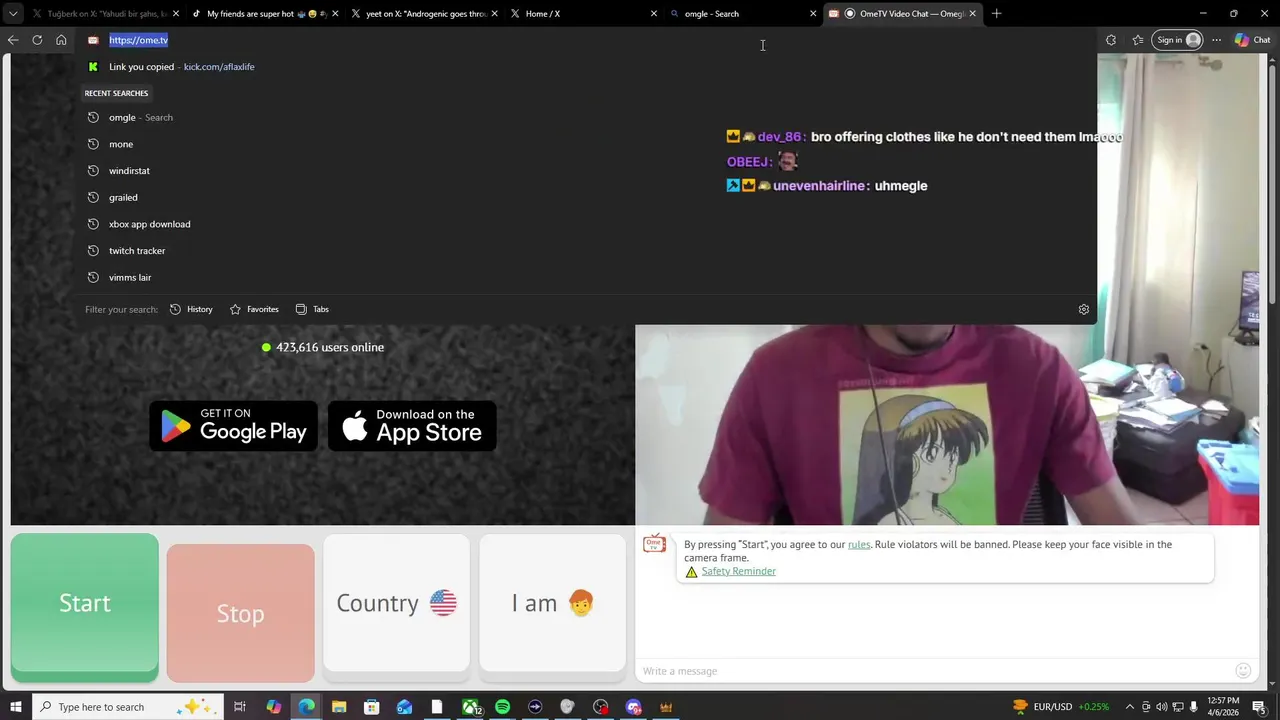Click Get it on Google Play badge
The height and width of the screenshot is (720, 1280).
point(233,426)
